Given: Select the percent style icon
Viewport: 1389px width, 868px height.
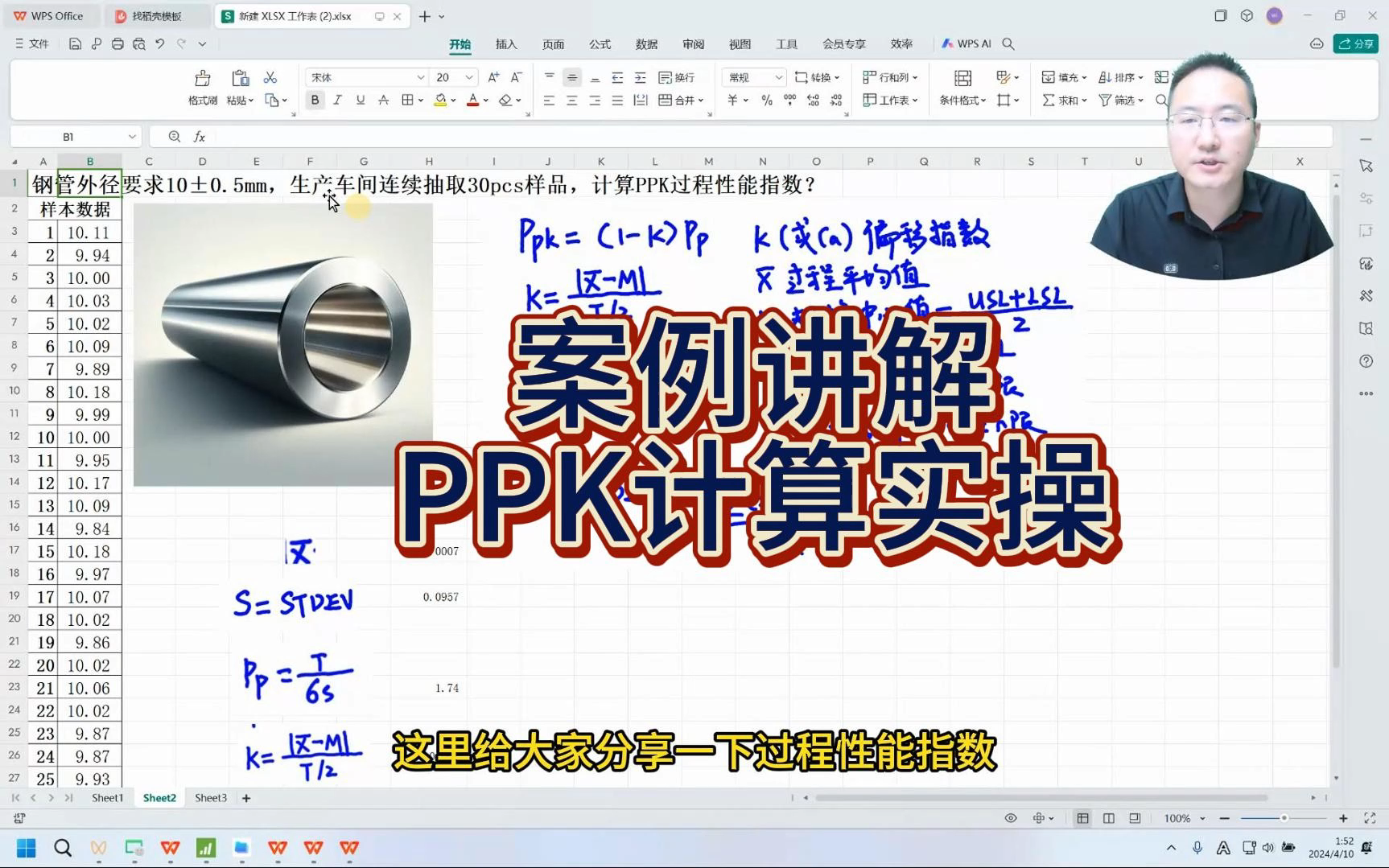Looking at the screenshot, I should [x=765, y=100].
